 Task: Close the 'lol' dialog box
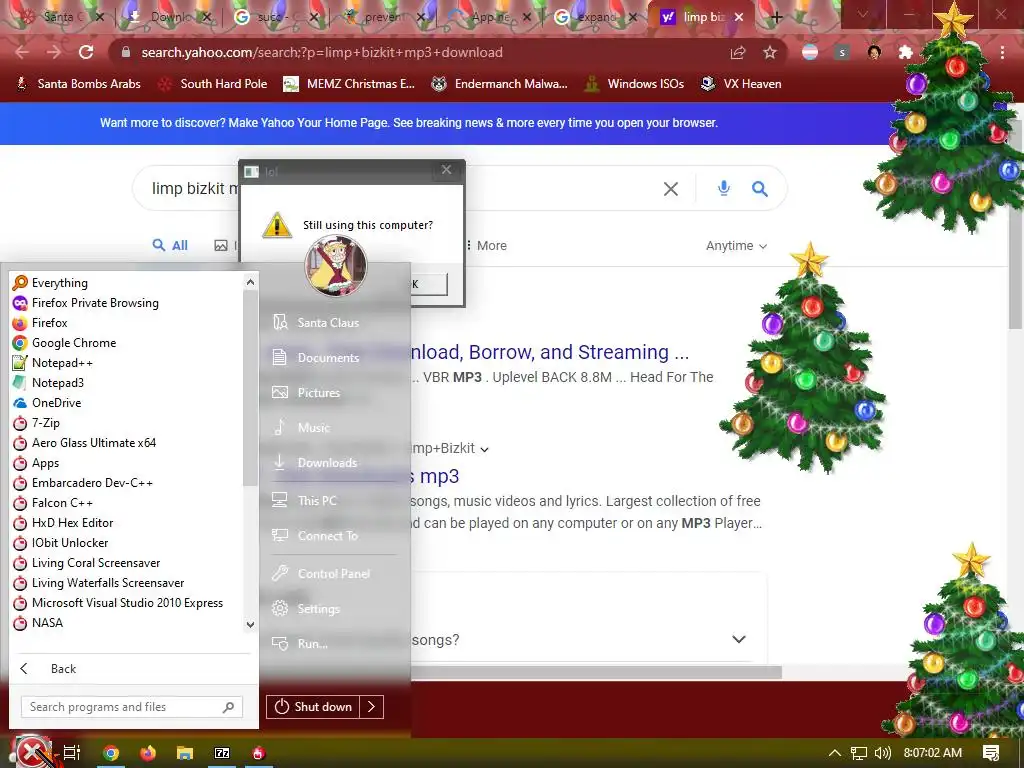[446, 170]
